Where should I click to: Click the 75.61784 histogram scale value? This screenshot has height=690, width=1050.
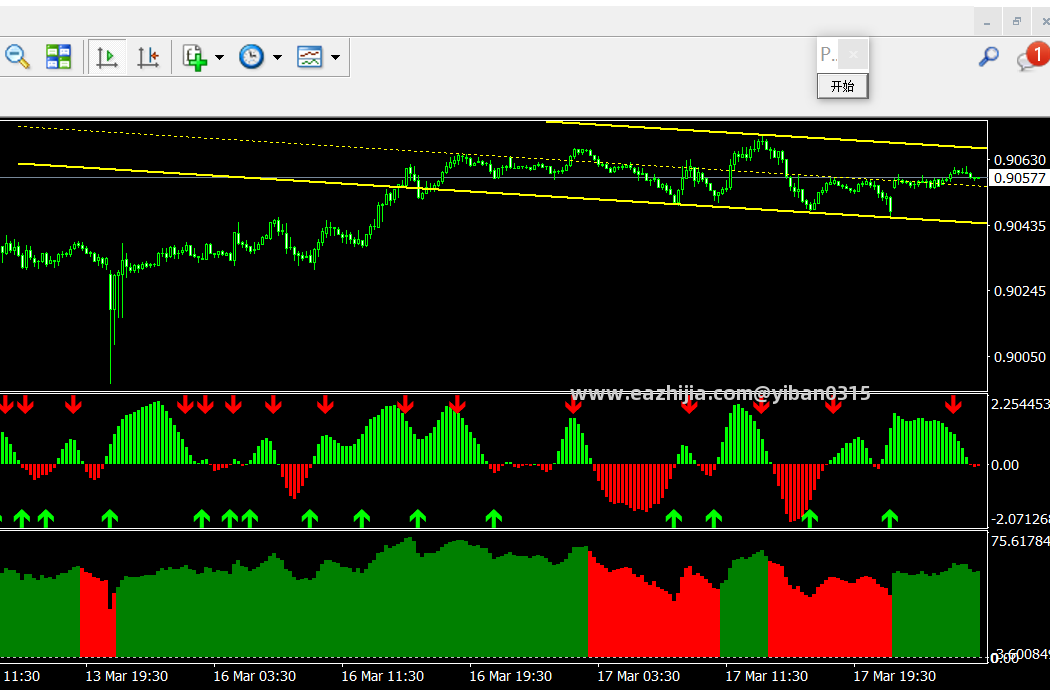(x=1020, y=541)
